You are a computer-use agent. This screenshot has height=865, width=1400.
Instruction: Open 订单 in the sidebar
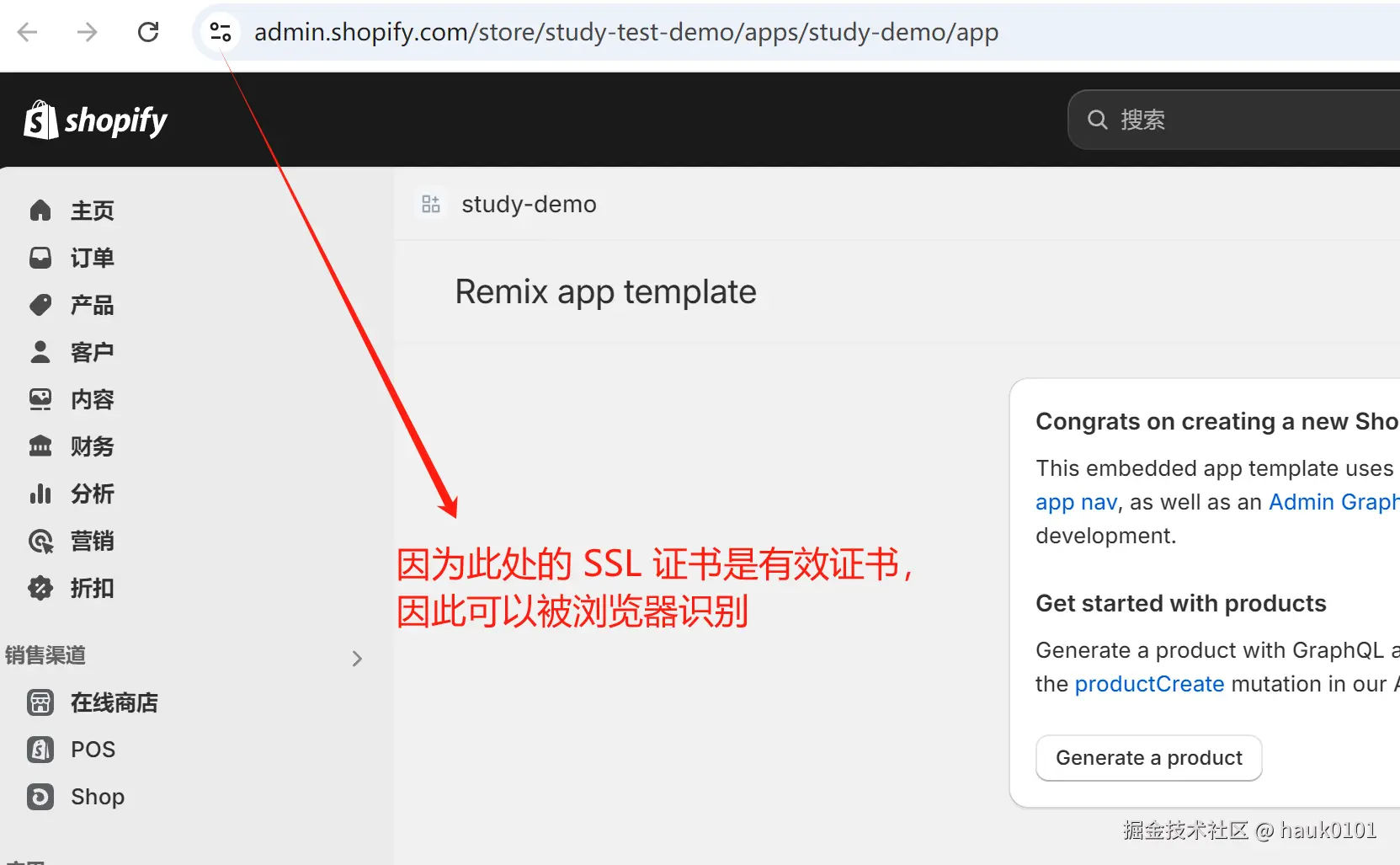(x=92, y=258)
